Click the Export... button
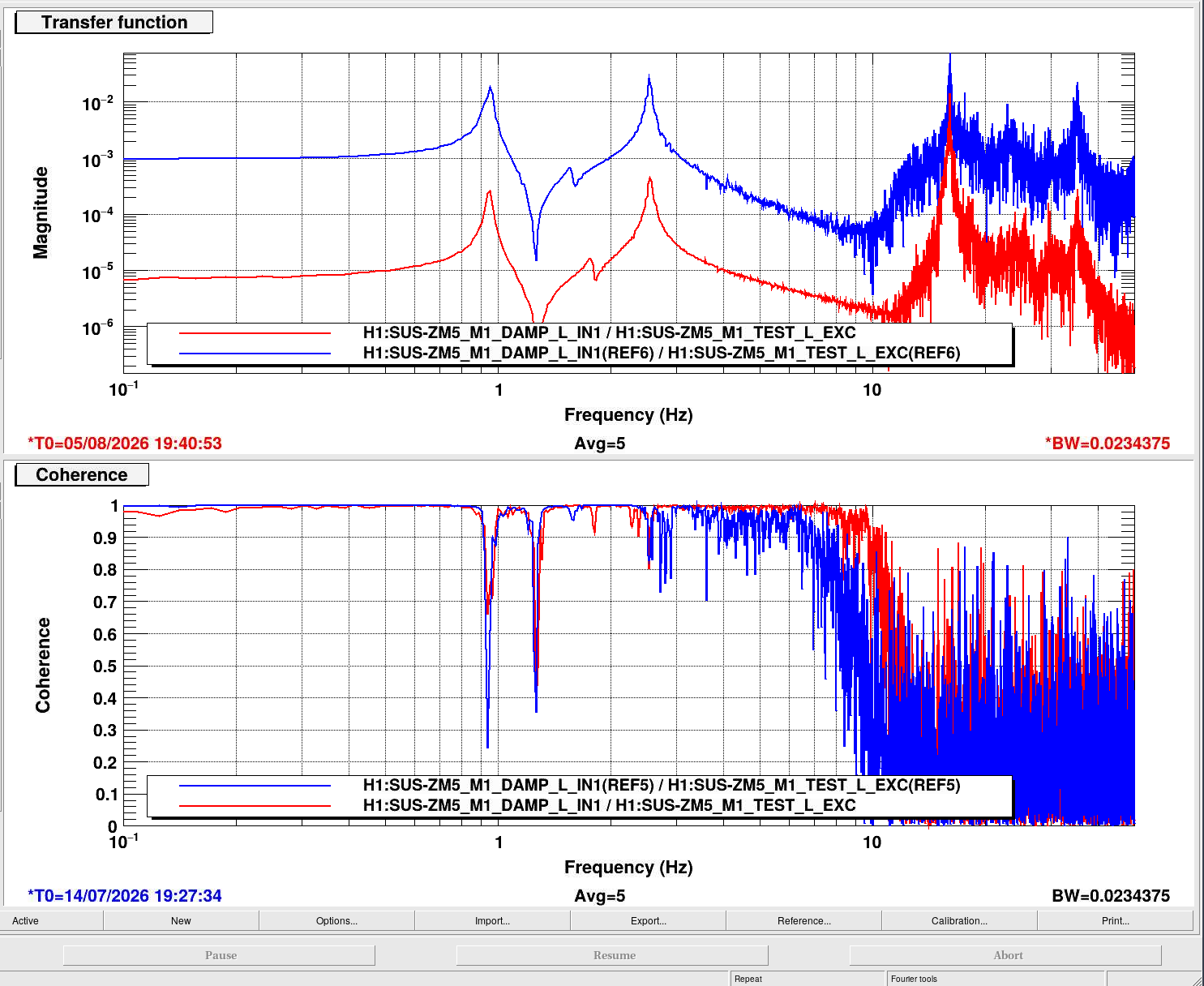Image resolution: width=1204 pixels, height=986 pixels. 648,920
